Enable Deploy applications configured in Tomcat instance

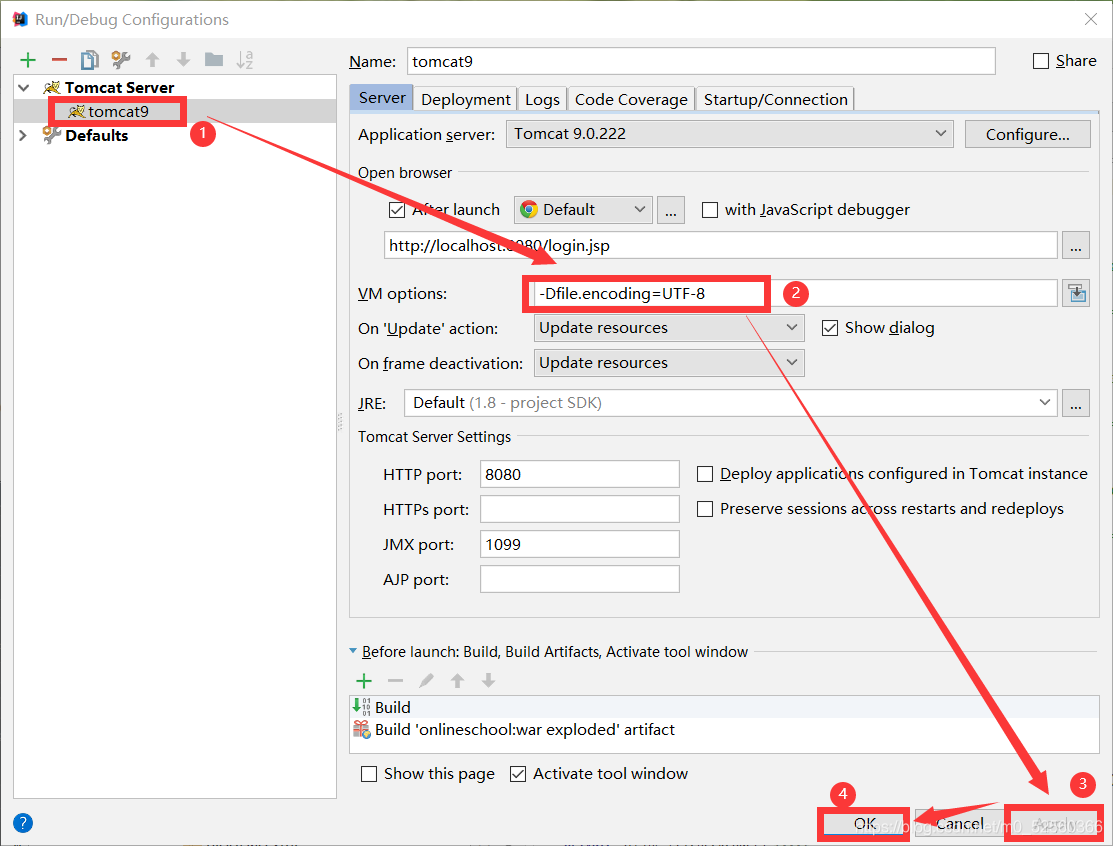(705, 474)
